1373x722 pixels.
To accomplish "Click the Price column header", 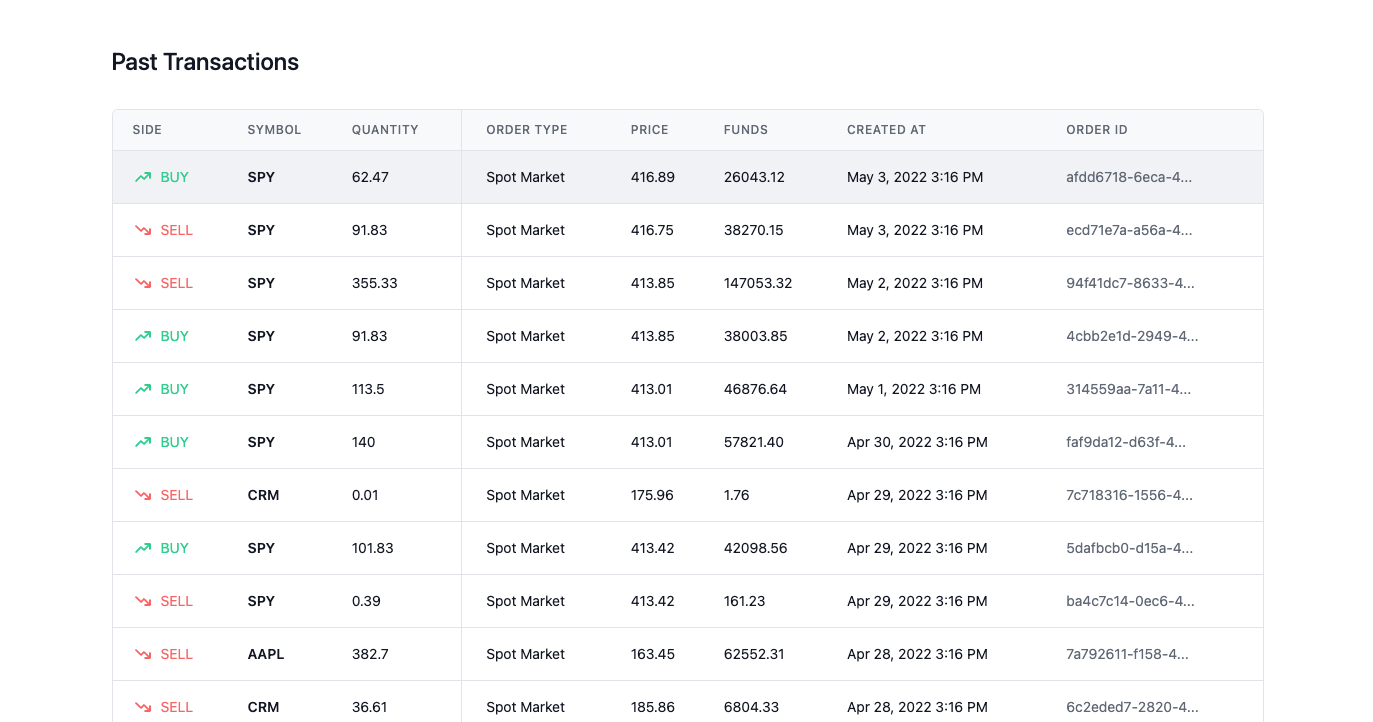I will pyautogui.click(x=649, y=130).
